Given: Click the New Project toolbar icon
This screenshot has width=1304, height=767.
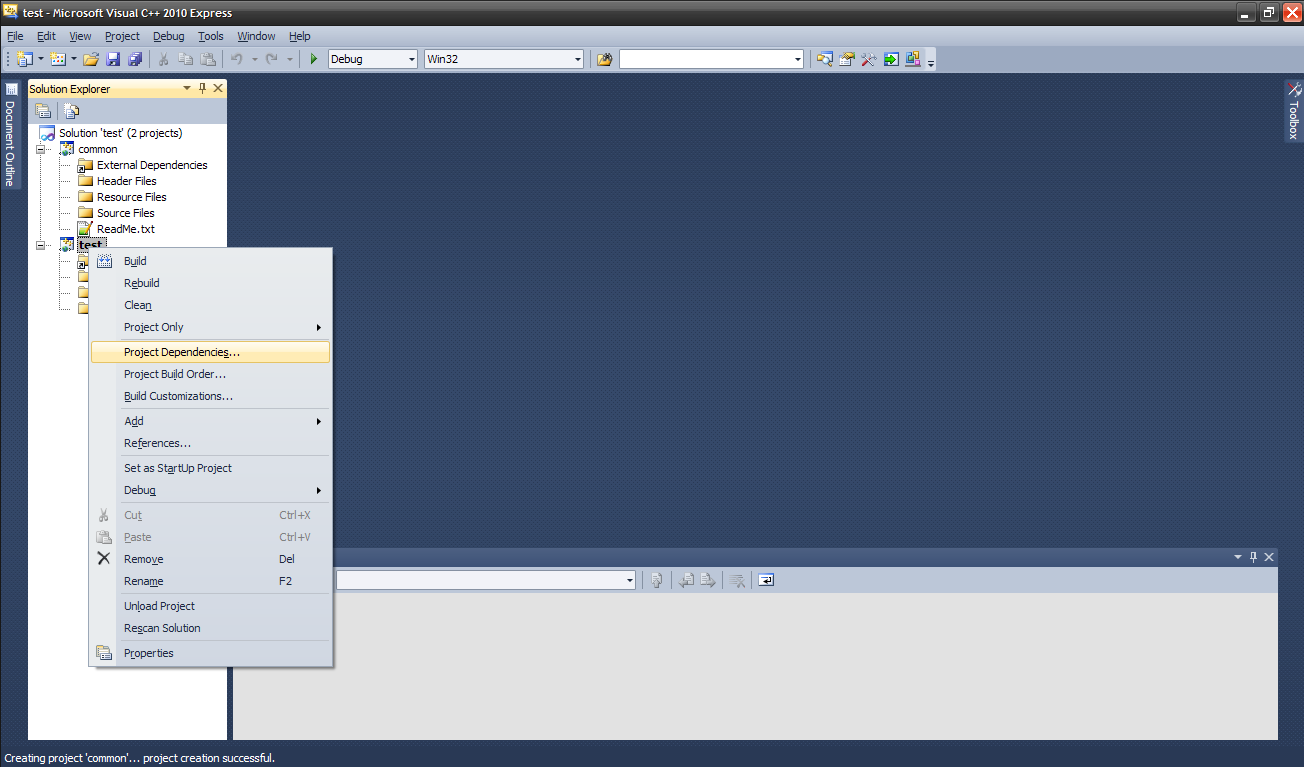Looking at the screenshot, I should pos(24,59).
